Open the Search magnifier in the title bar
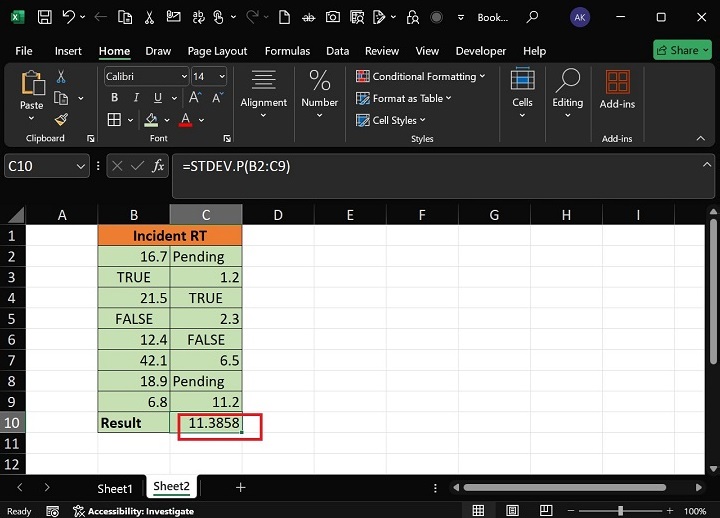 532,17
